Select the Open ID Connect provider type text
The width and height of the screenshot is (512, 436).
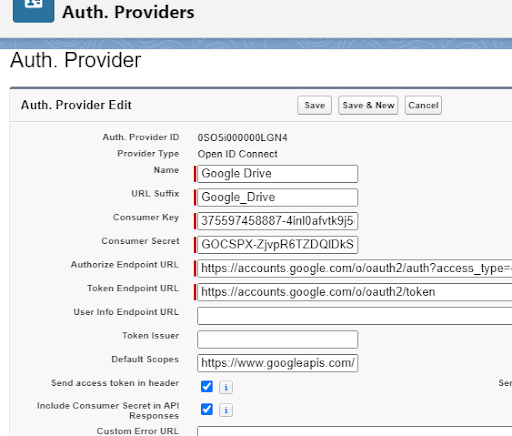[237, 154]
